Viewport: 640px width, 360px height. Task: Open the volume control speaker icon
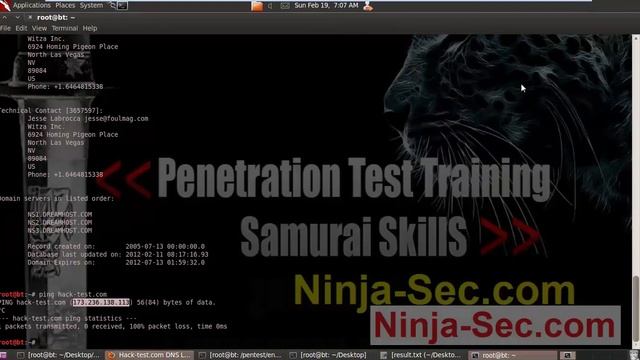[270, 6]
